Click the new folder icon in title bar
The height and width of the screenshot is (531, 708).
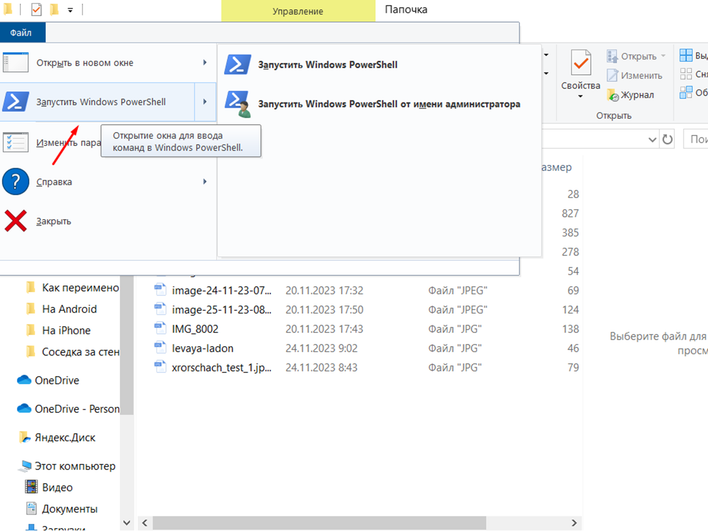click(x=54, y=9)
